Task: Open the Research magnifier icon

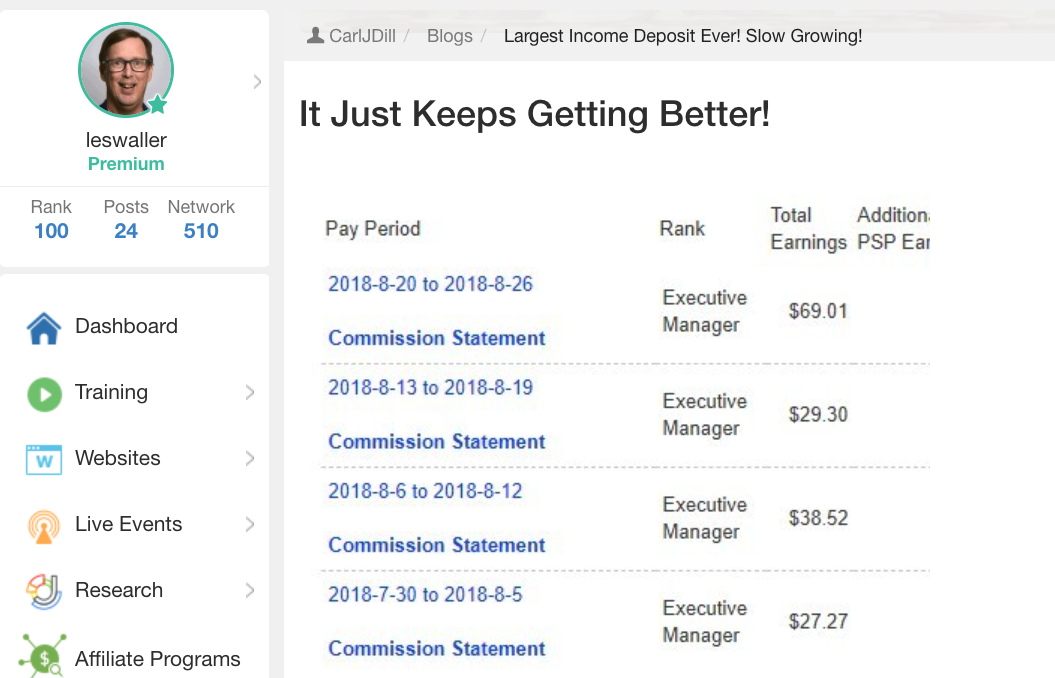Action: coord(44,592)
